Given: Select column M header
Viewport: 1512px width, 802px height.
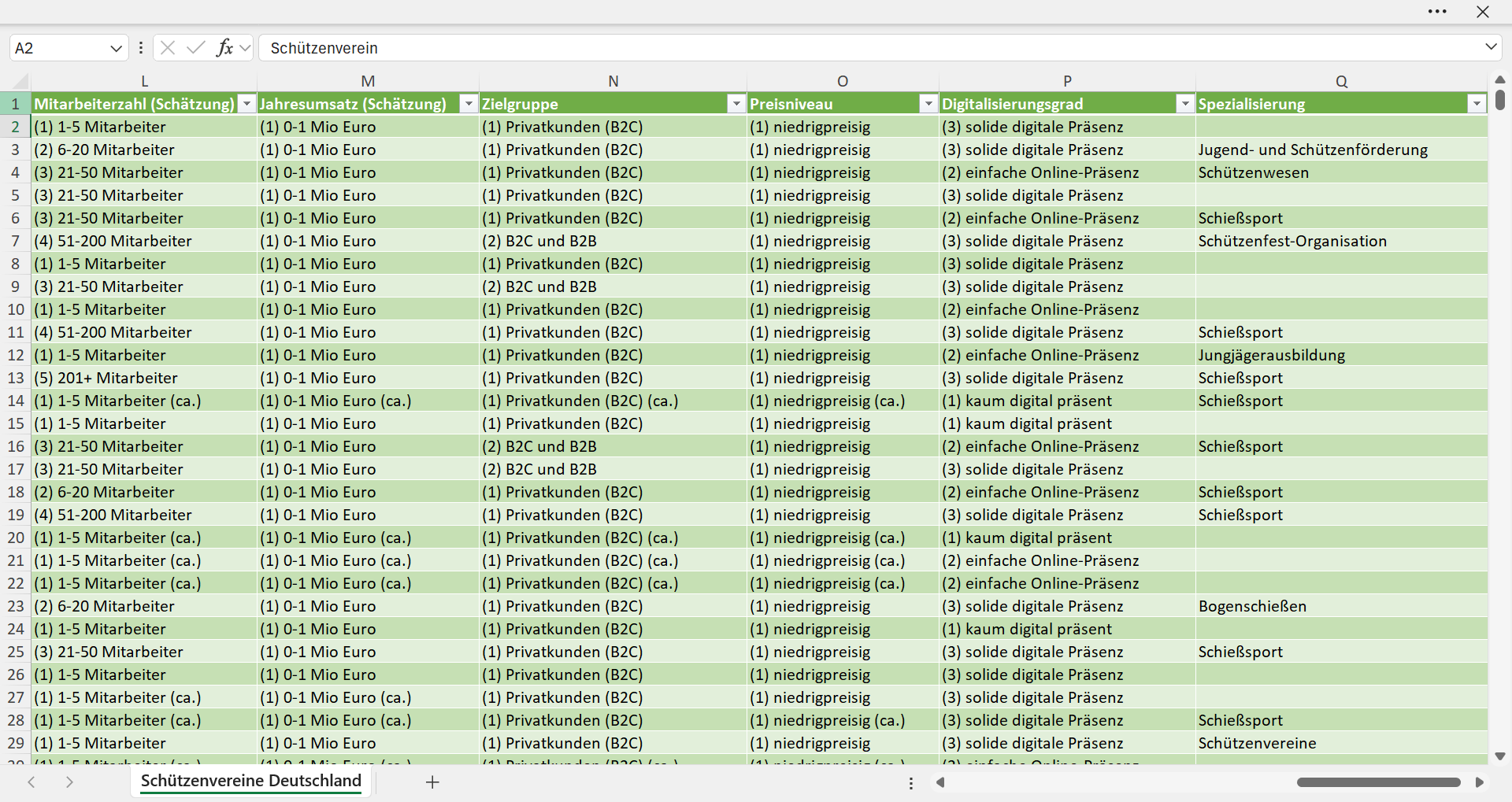Looking at the screenshot, I should pos(368,81).
